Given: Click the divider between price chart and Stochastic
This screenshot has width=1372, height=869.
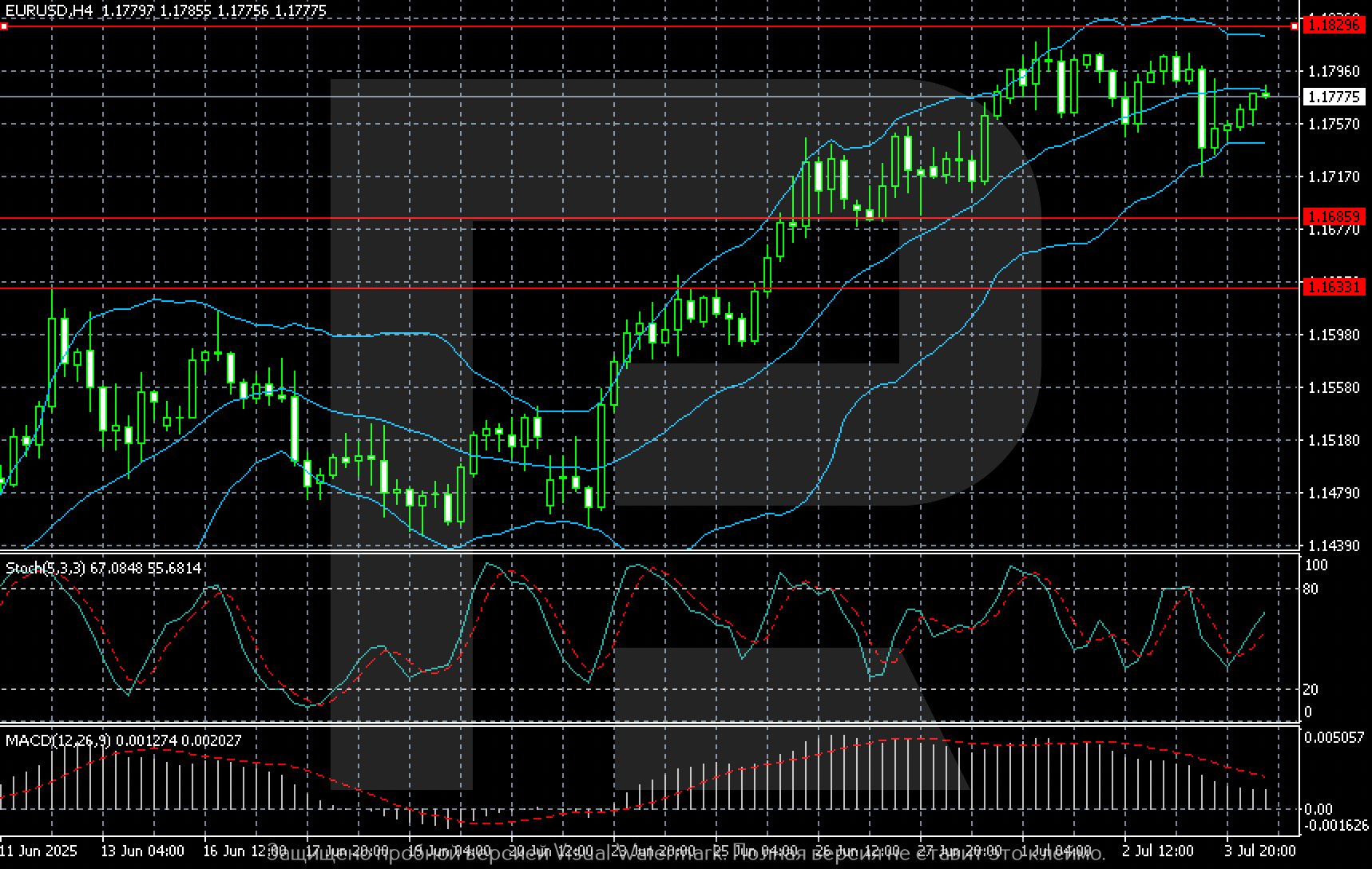Looking at the screenshot, I should tap(639, 552).
